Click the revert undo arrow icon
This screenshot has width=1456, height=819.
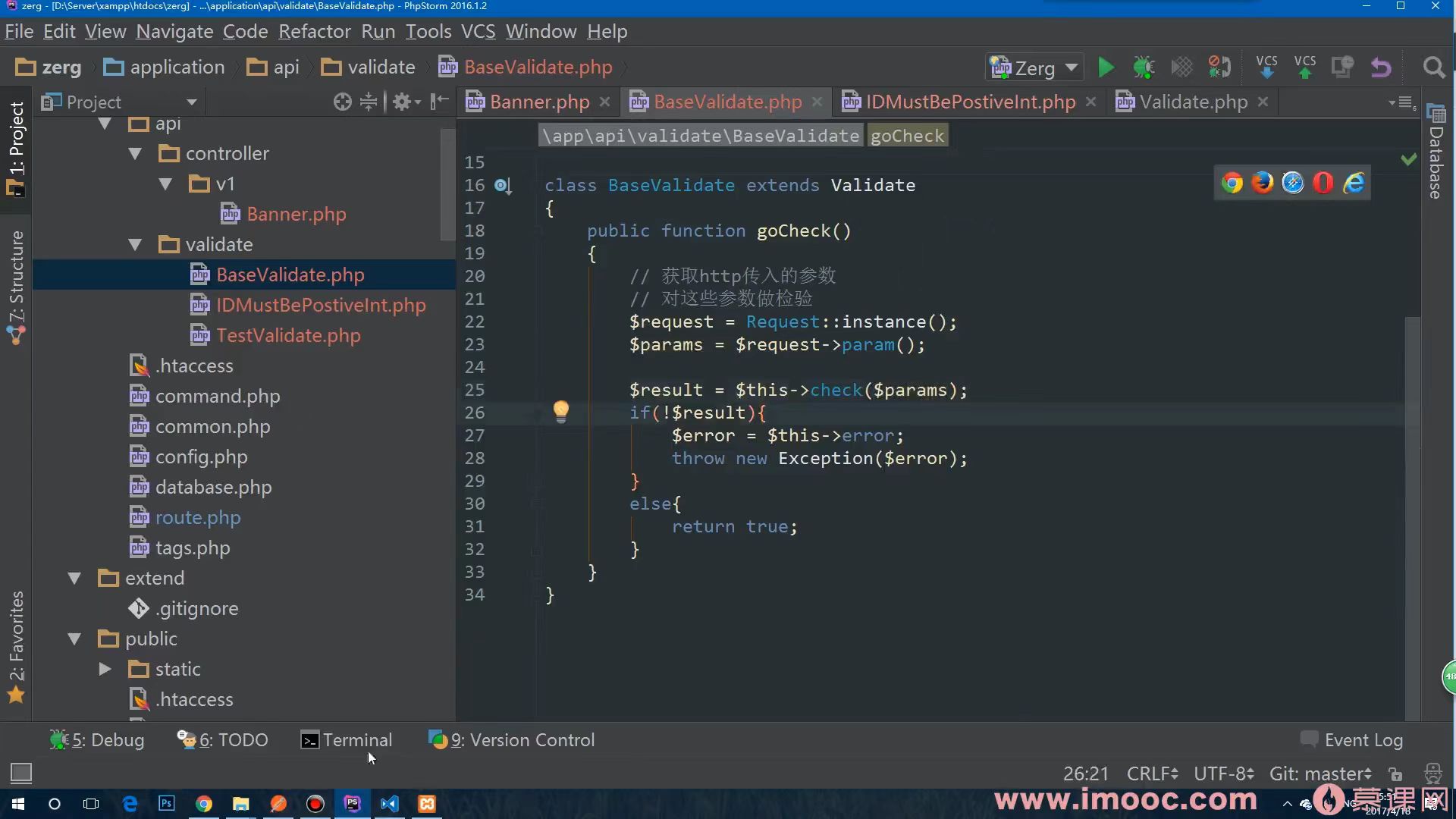coord(1382,67)
